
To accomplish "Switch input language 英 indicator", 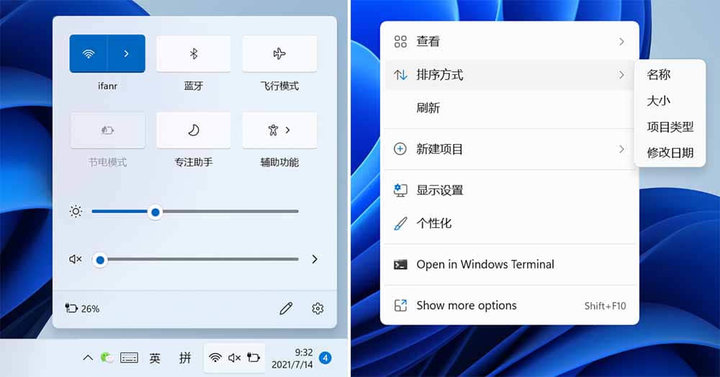I will 155,358.
